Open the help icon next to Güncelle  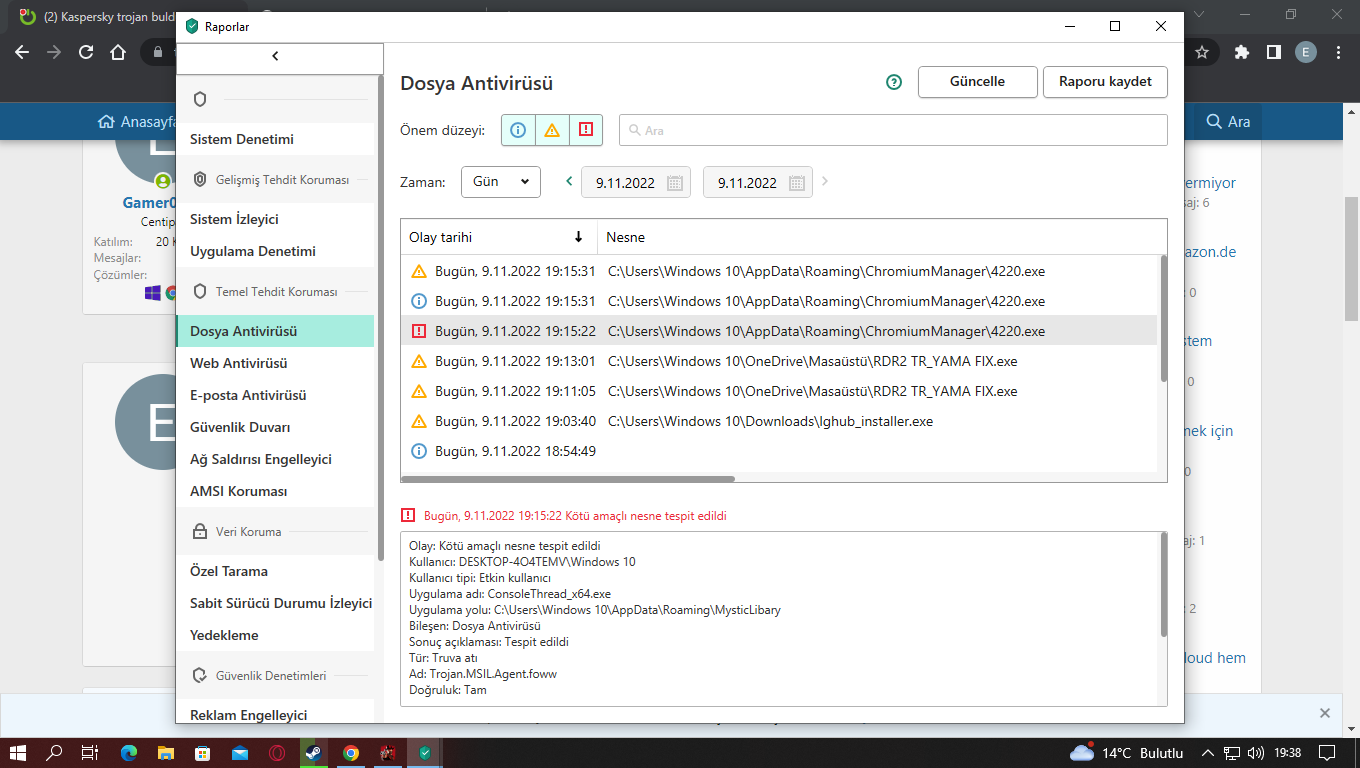coord(894,82)
